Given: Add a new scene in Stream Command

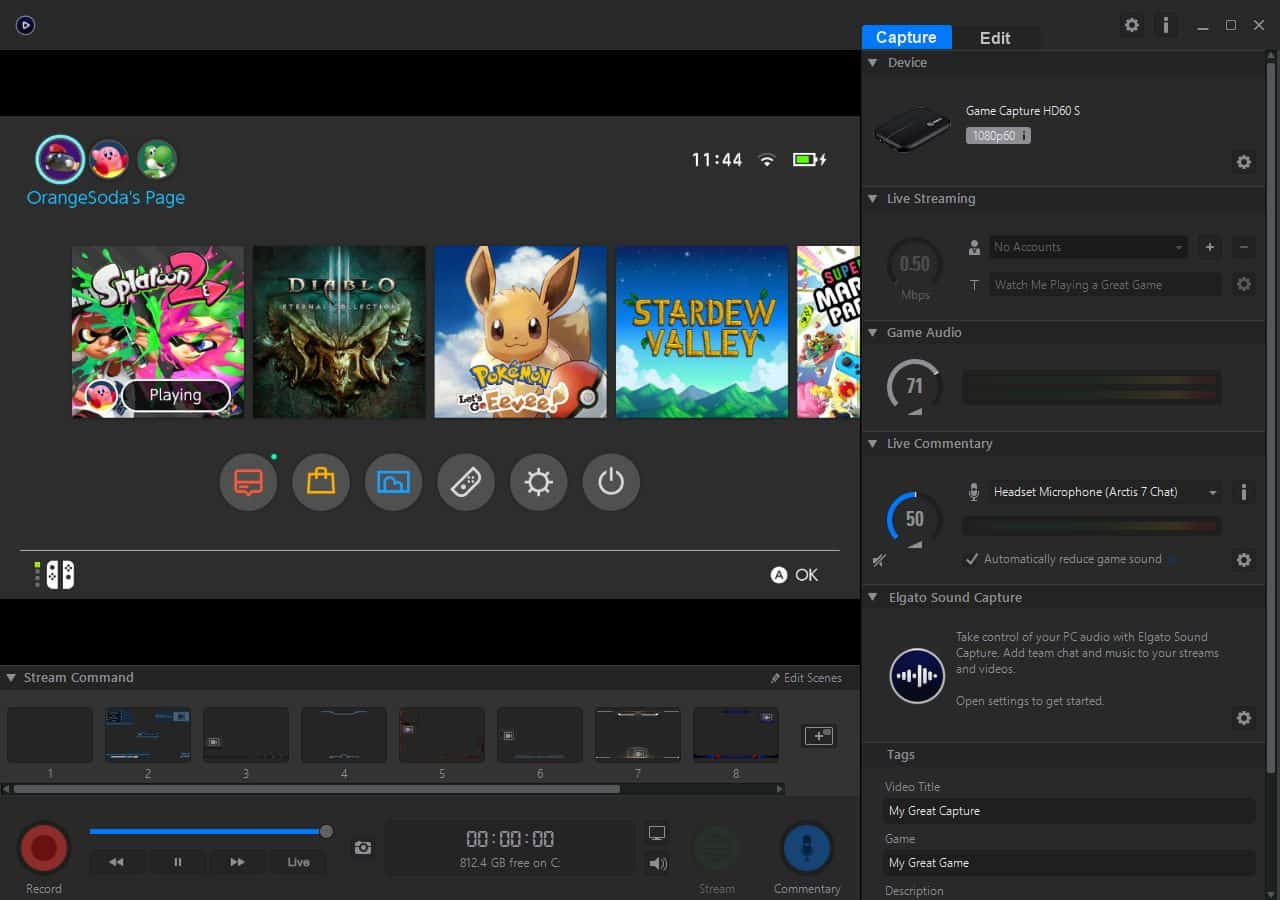Looking at the screenshot, I should click(819, 736).
